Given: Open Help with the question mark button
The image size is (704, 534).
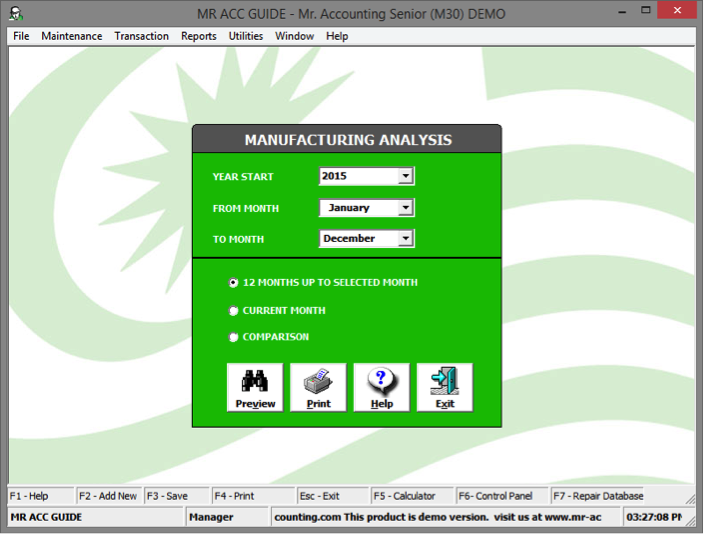Looking at the screenshot, I should click(x=382, y=387).
